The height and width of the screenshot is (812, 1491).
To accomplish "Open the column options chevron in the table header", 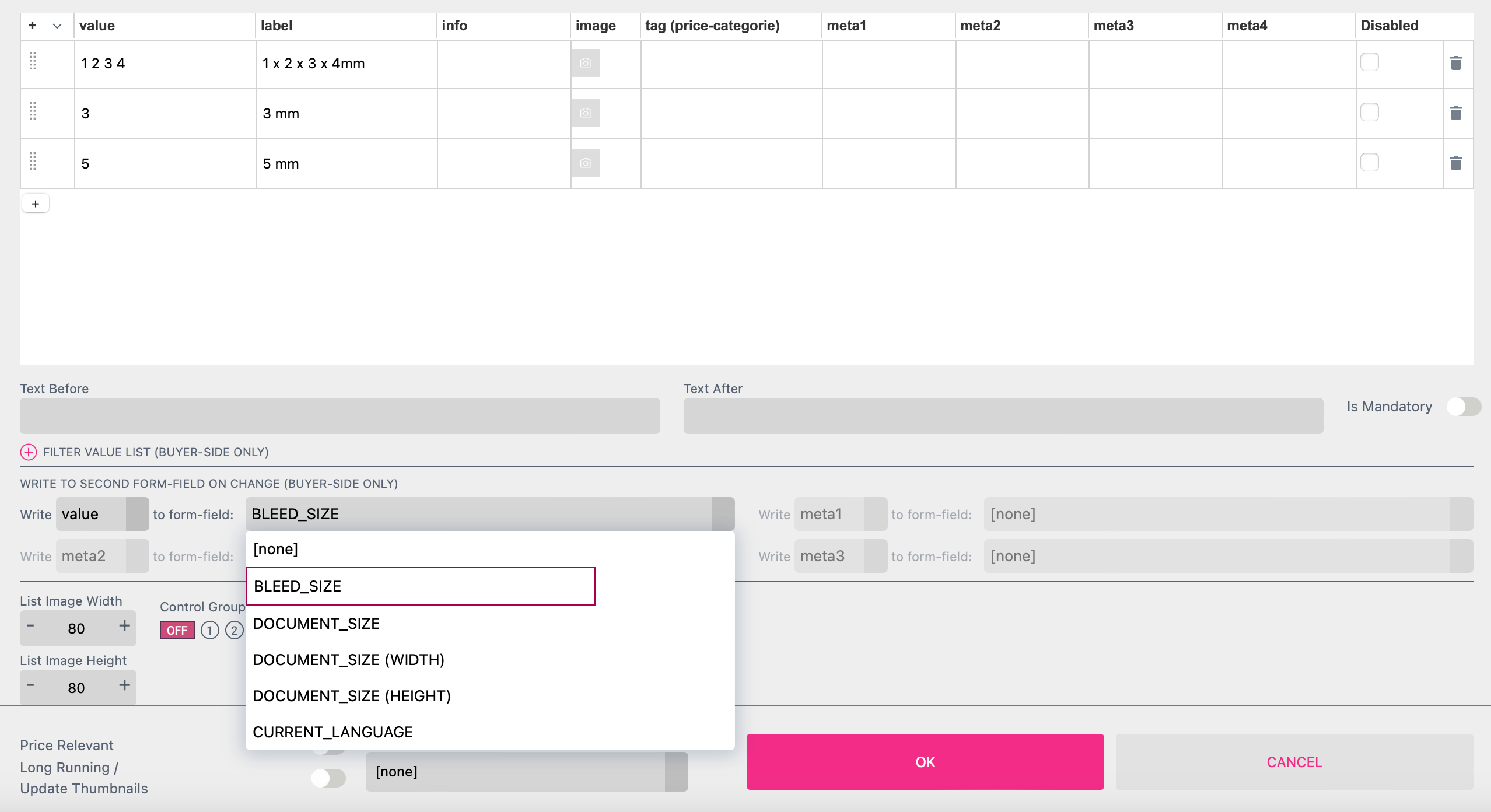I will [x=57, y=26].
